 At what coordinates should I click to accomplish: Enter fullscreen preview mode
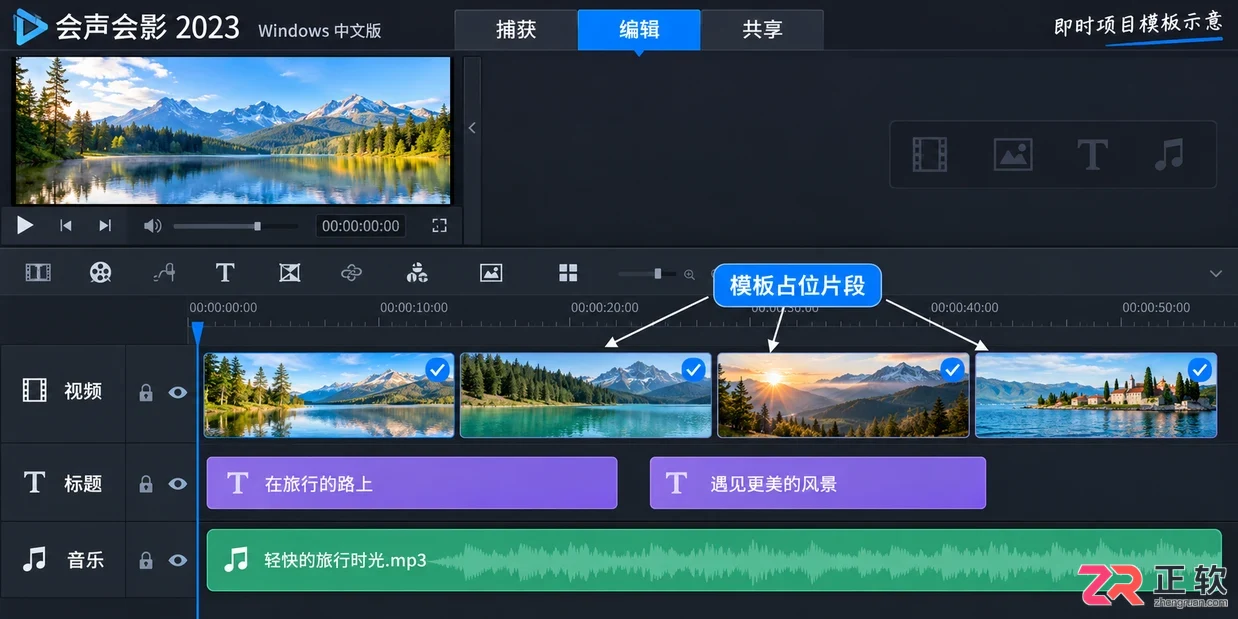click(x=439, y=226)
